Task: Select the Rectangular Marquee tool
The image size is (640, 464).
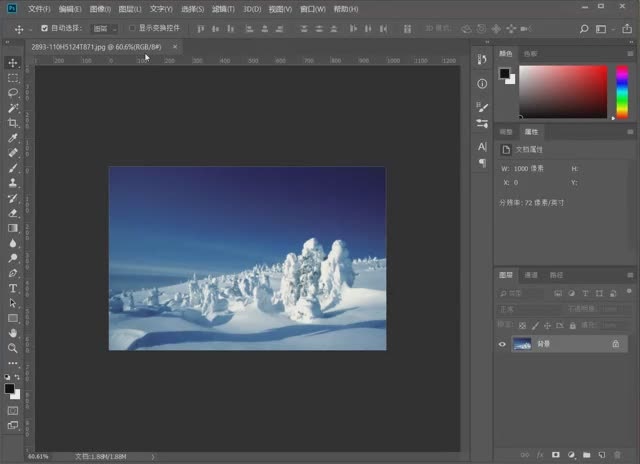Action: 13,78
